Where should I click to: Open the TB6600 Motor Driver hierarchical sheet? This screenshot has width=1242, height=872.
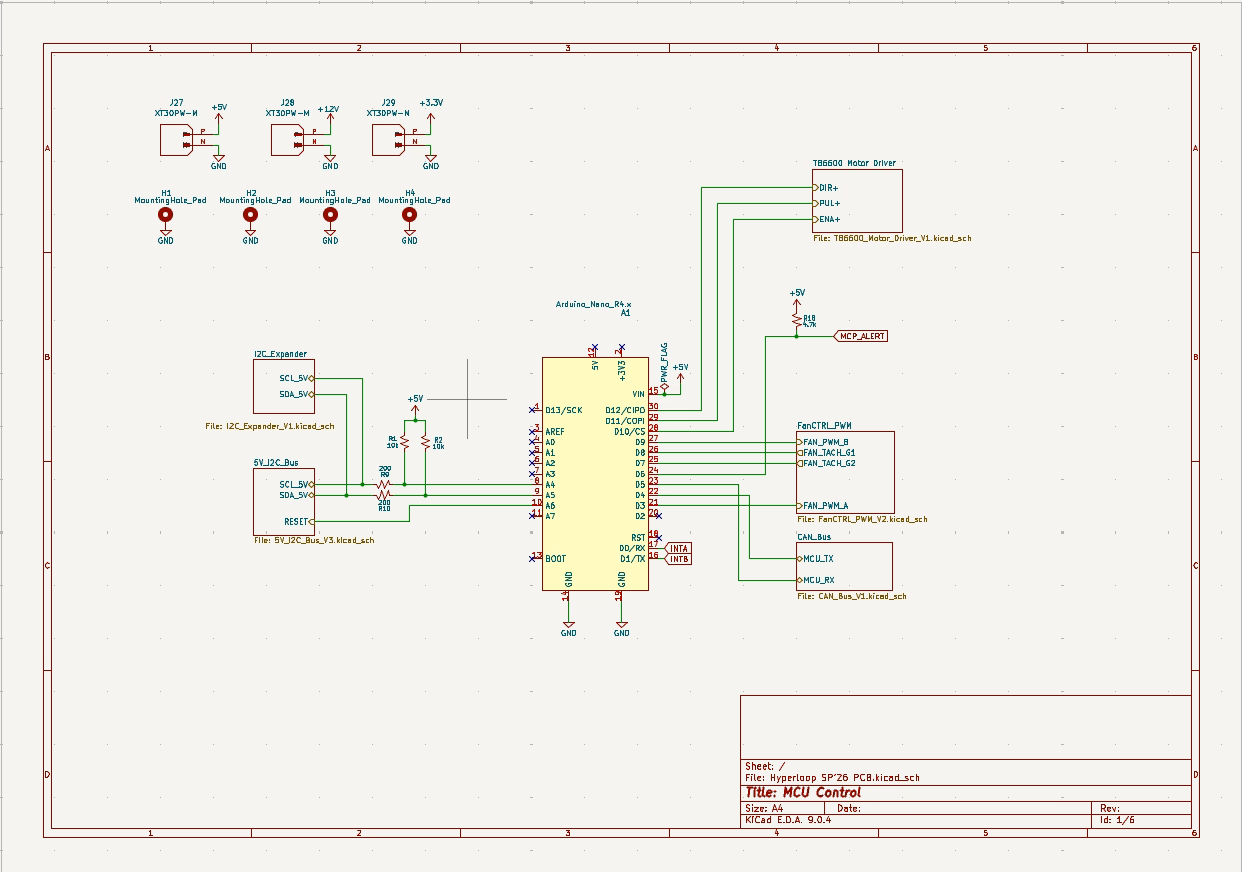[x=857, y=201]
